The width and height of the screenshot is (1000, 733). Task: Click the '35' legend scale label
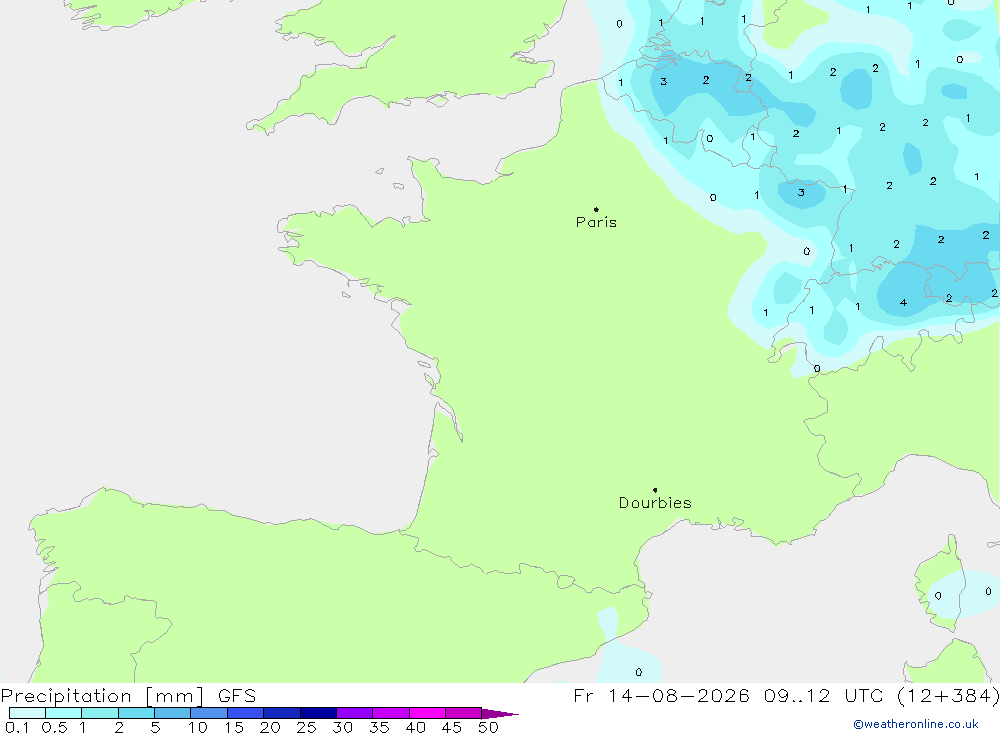379,727
